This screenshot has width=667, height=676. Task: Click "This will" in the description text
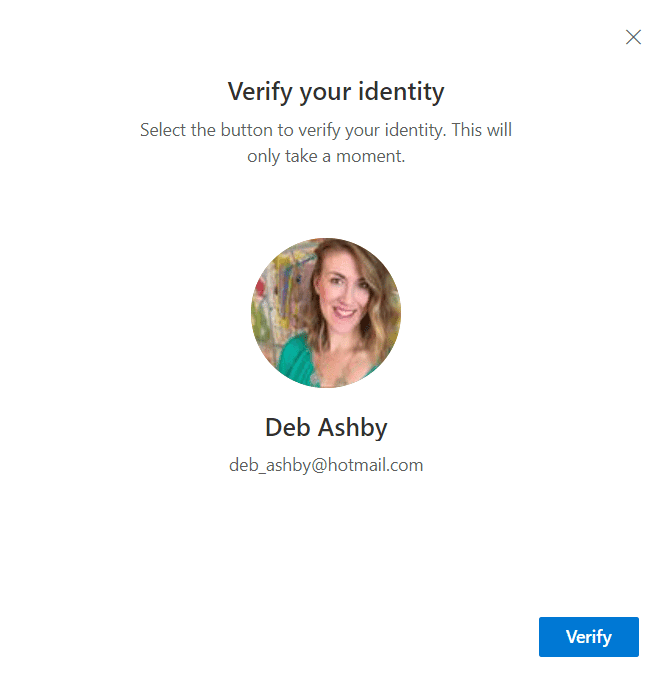pos(480,130)
